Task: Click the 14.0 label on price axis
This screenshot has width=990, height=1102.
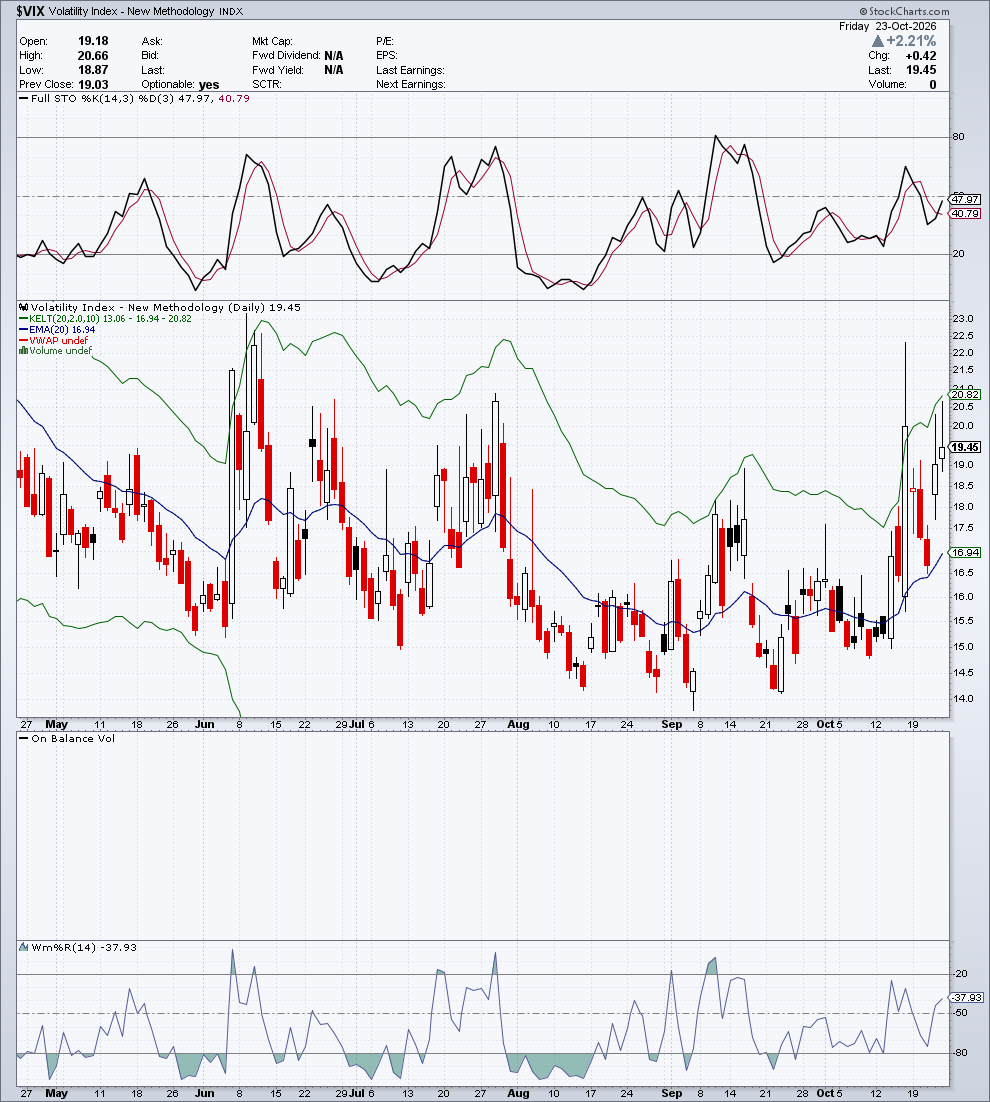Action: point(963,699)
